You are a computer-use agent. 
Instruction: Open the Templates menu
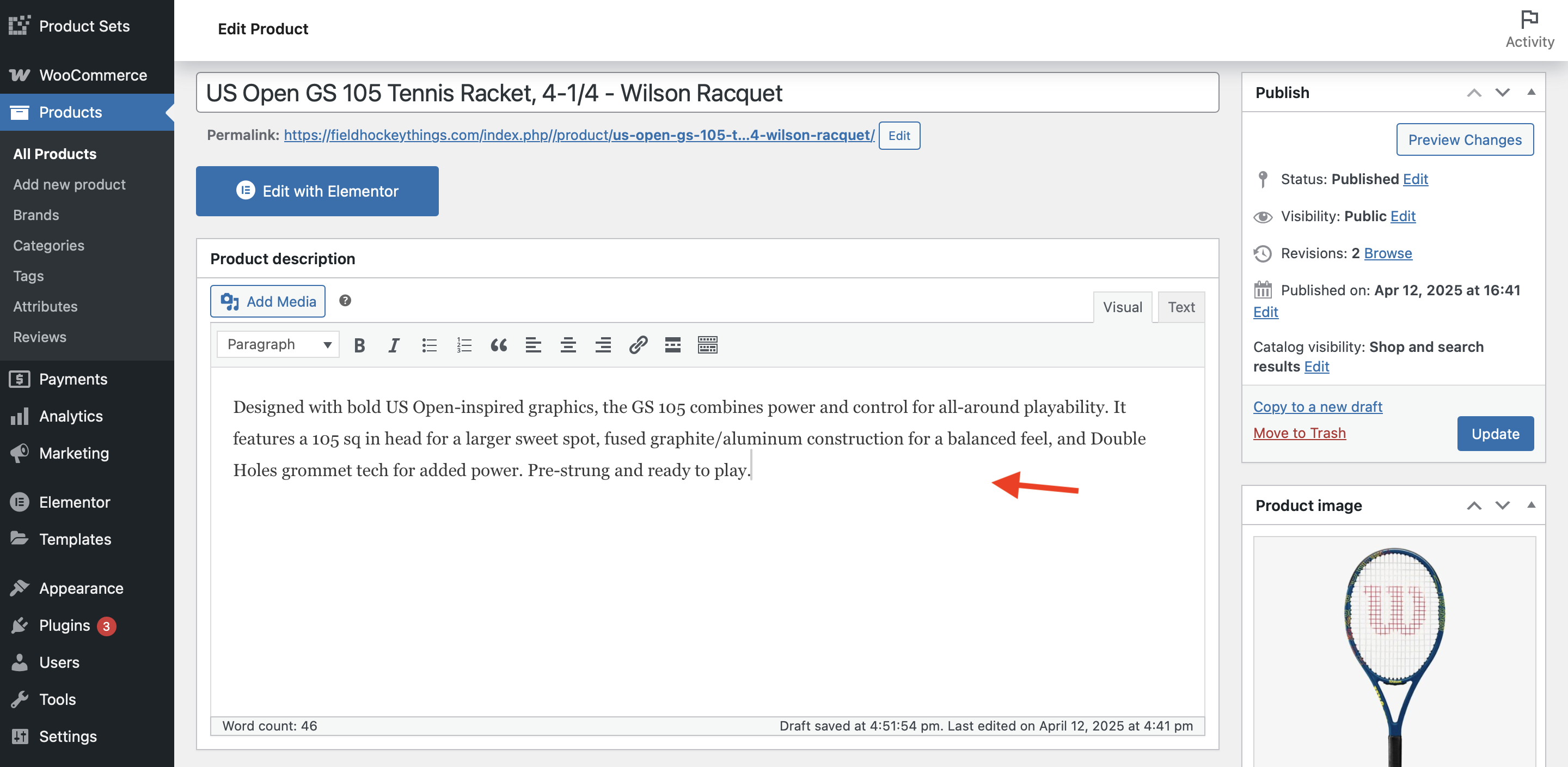click(x=87, y=539)
